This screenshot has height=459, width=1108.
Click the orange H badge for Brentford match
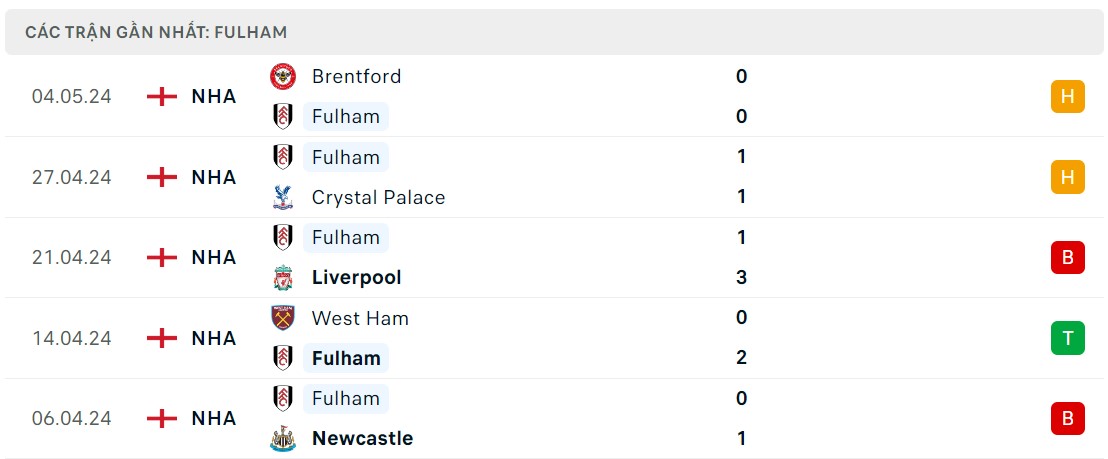pyautogui.click(x=1067, y=97)
